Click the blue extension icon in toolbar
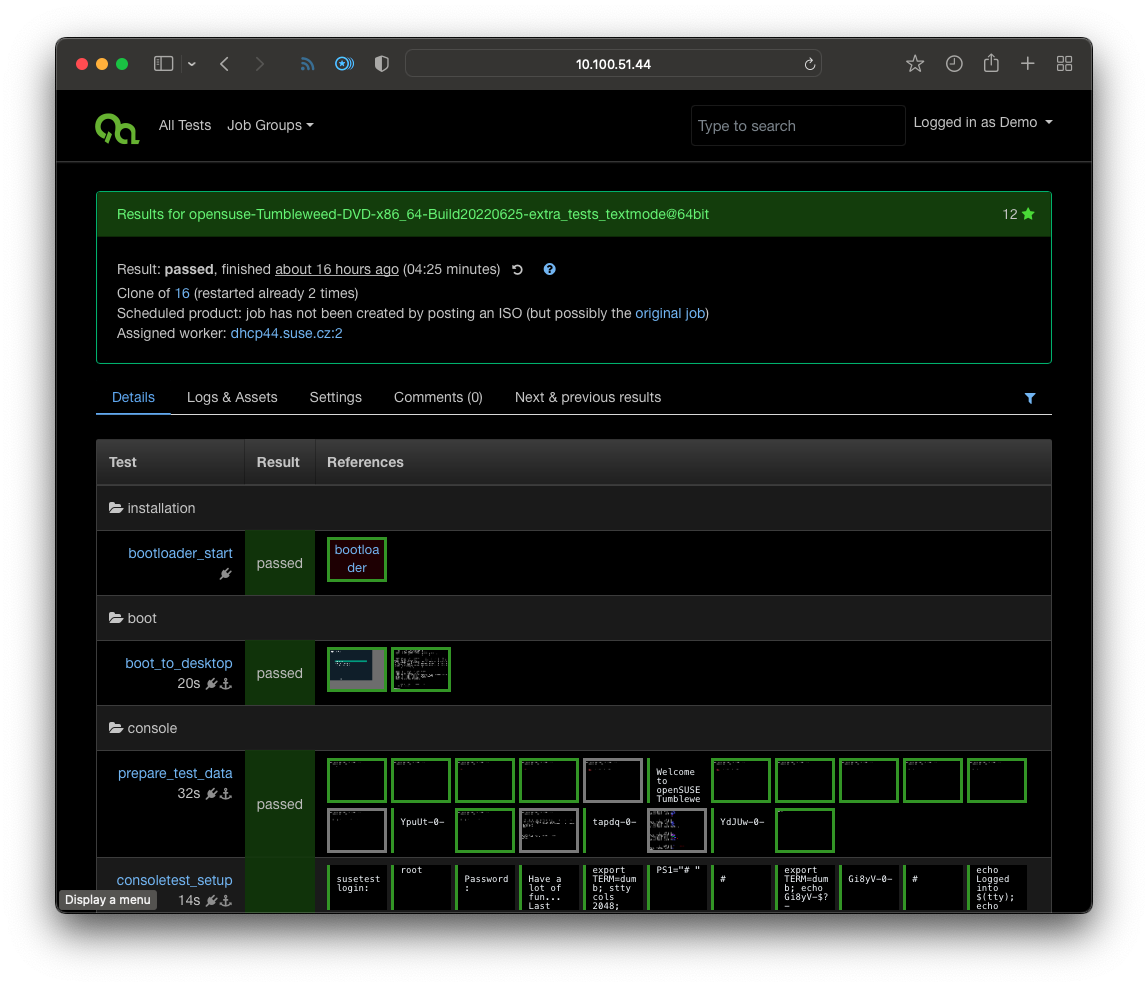Viewport: 1148px width, 987px height. 344,64
